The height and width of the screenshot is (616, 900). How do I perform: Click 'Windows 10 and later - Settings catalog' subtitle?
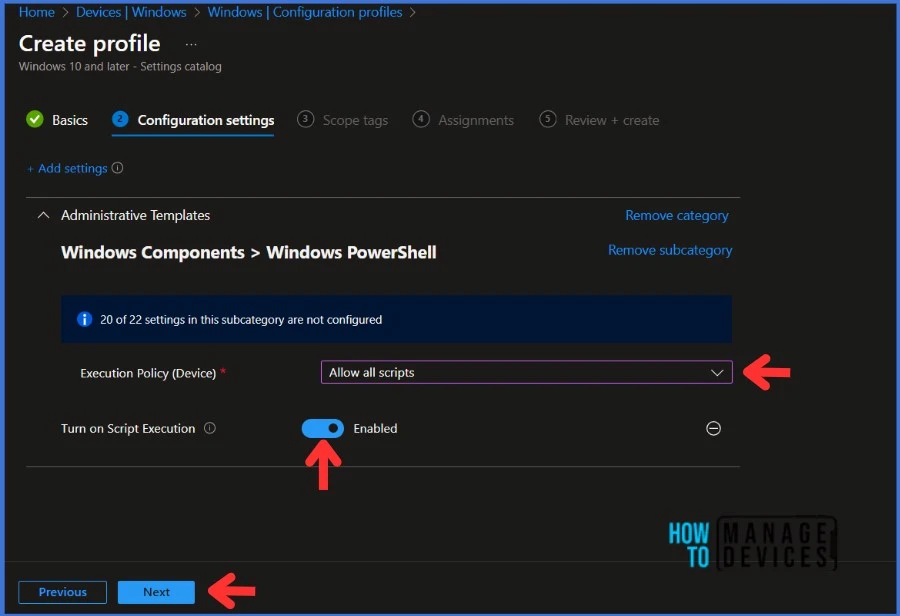[120, 67]
